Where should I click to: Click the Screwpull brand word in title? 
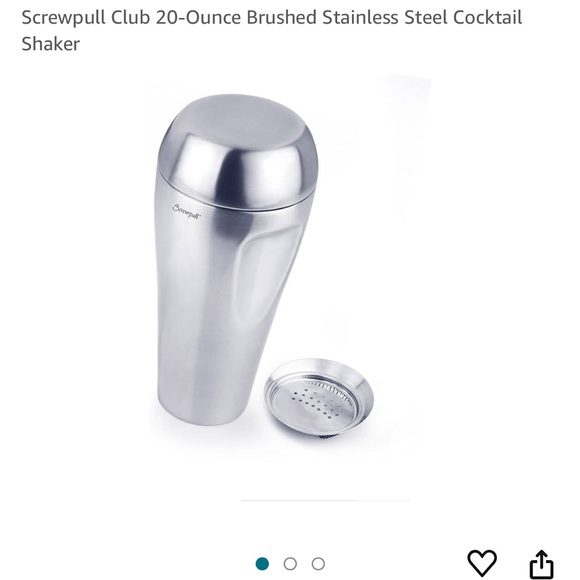pyautogui.click(x=64, y=18)
